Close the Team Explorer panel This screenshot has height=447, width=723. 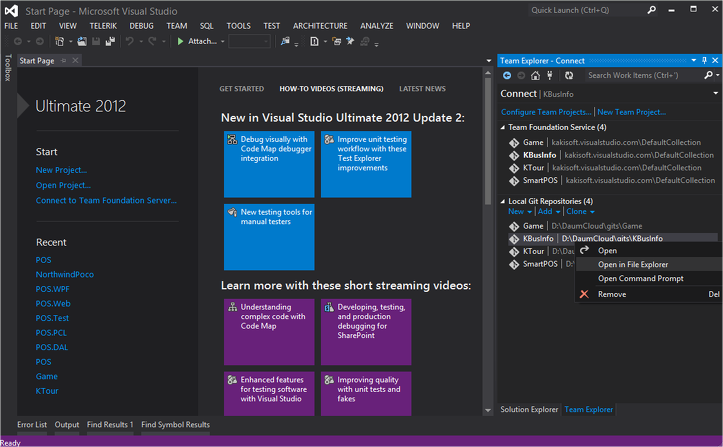715,60
